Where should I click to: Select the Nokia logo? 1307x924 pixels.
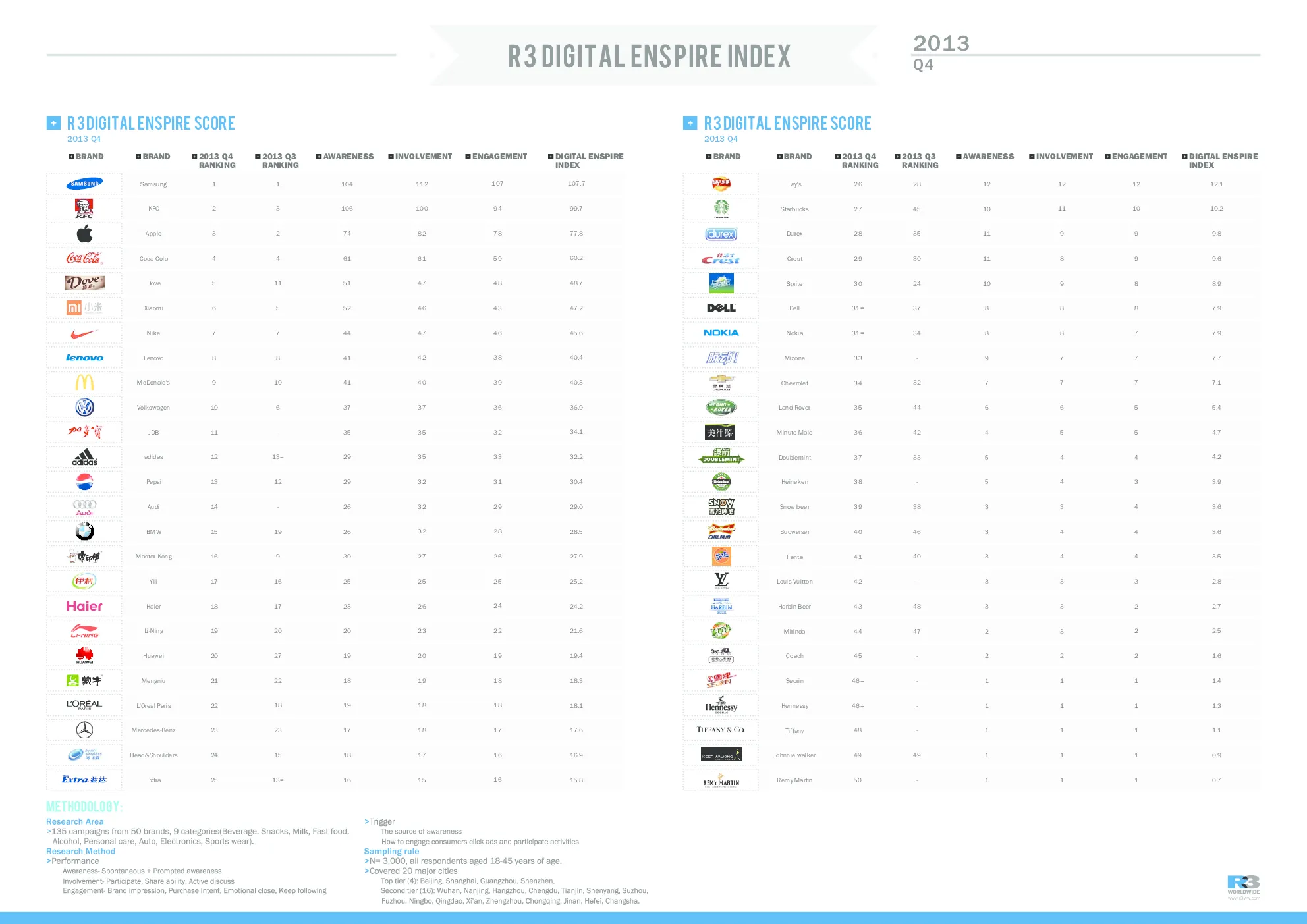pos(721,333)
